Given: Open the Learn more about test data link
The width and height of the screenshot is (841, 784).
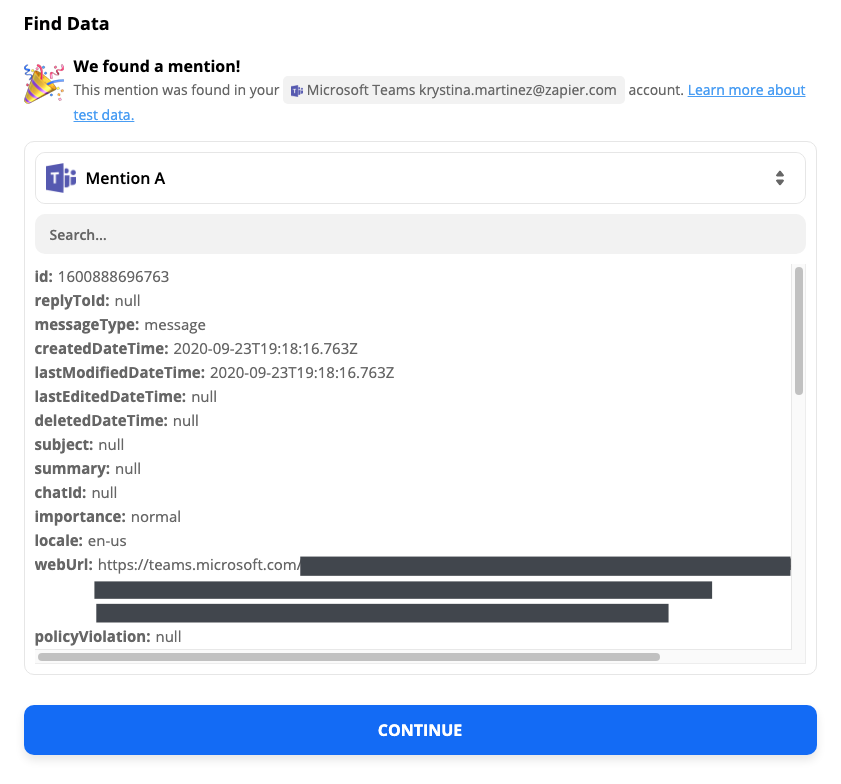Looking at the screenshot, I should pyautogui.click(x=746, y=90).
